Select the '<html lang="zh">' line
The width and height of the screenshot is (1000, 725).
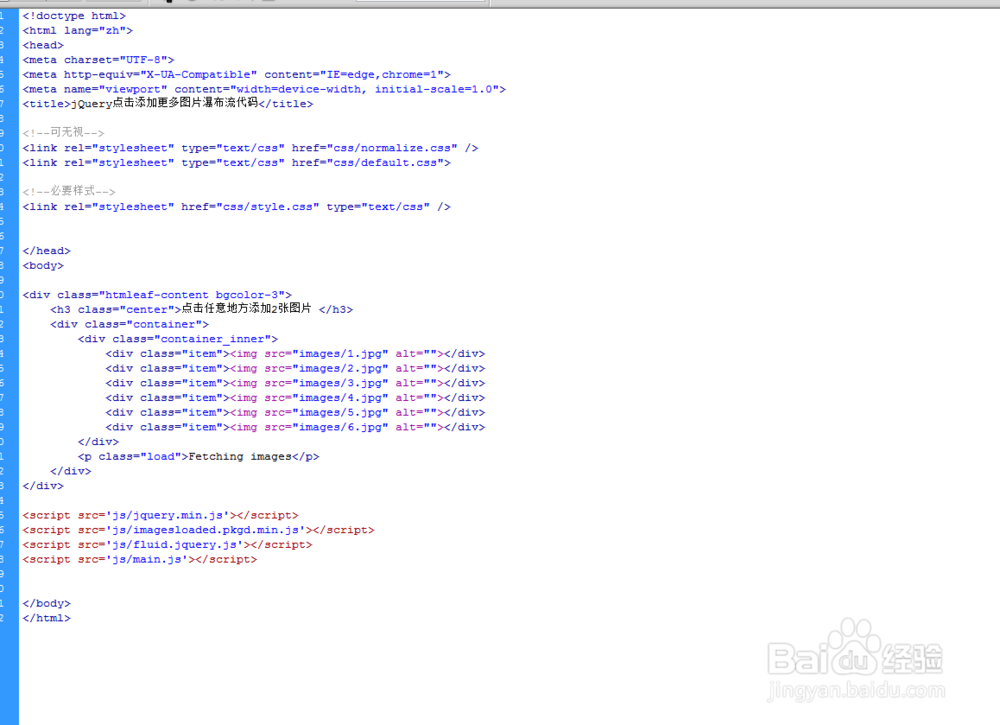77,31
